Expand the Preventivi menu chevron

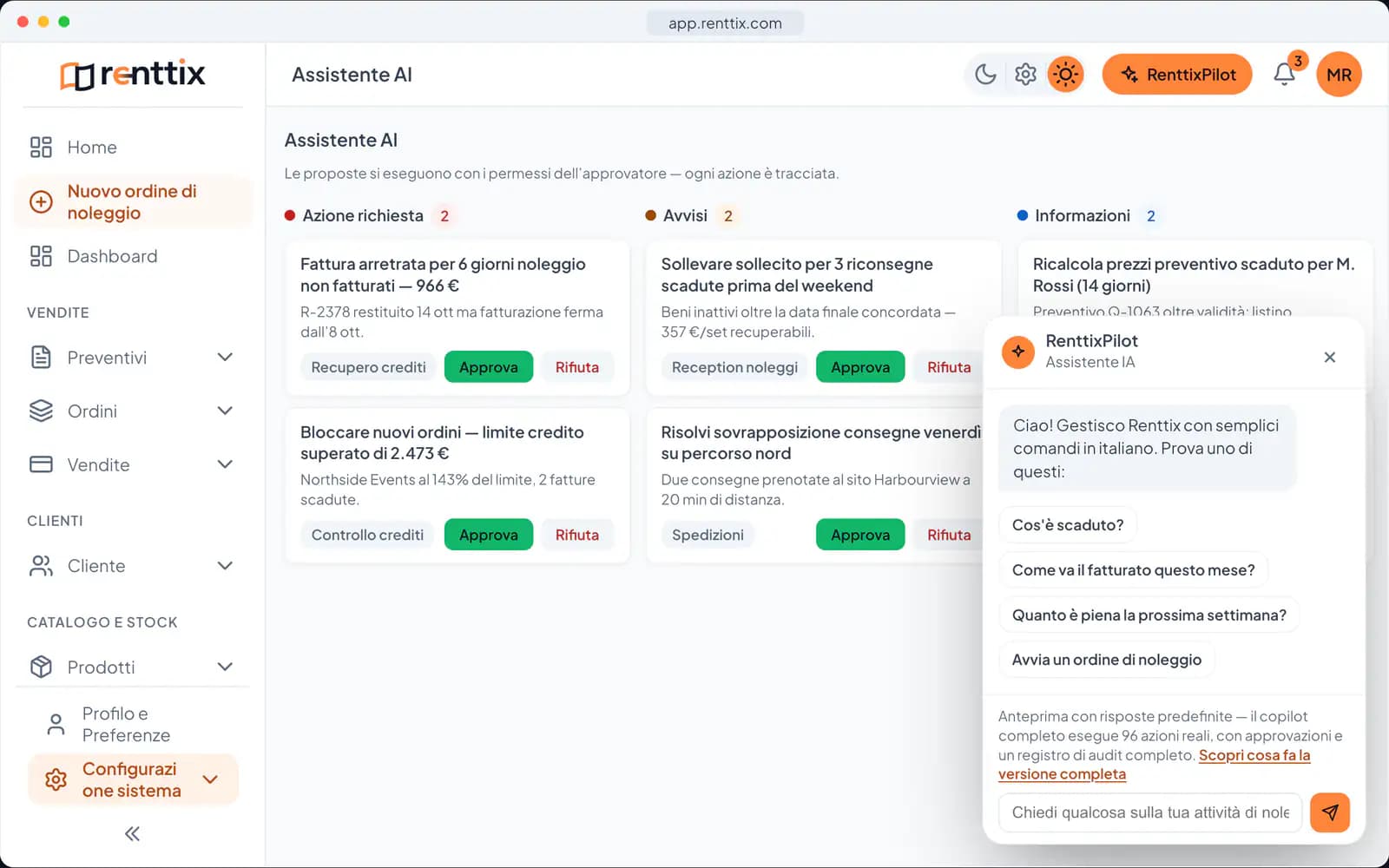click(x=225, y=358)
